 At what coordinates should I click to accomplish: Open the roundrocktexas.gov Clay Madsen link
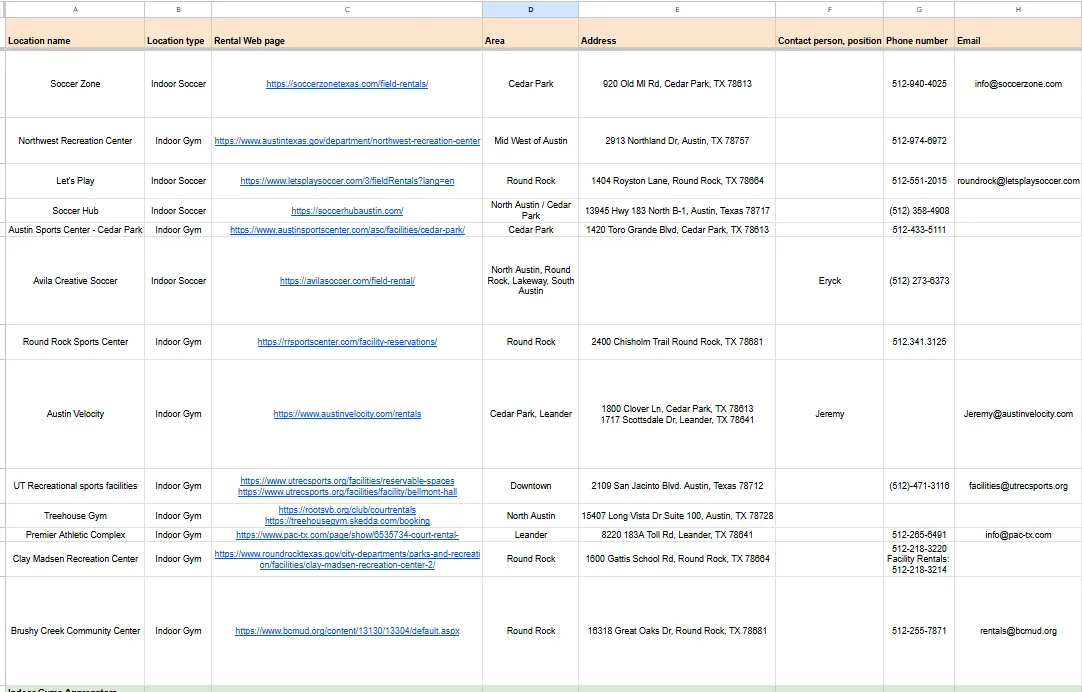coord(347,560)
